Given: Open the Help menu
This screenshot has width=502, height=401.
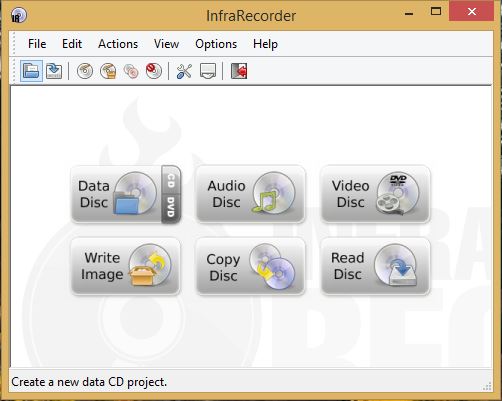Looking at the screenshot, I should tap(265, 44).
